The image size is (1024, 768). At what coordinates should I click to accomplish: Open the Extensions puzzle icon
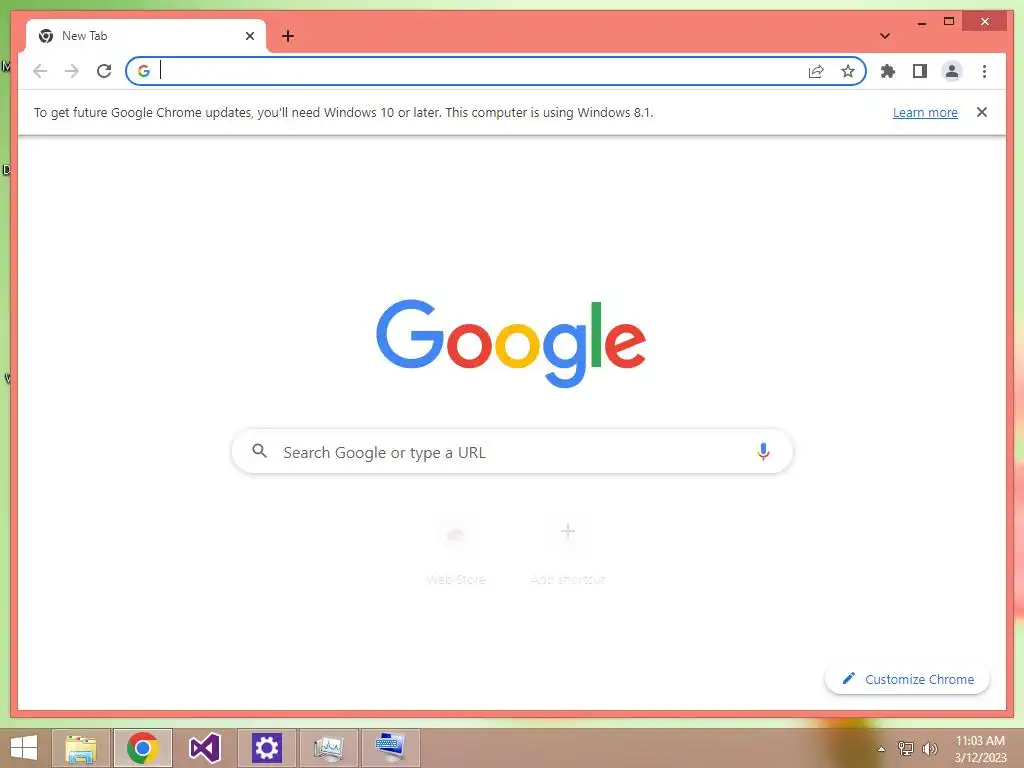(x=888, y=71)
